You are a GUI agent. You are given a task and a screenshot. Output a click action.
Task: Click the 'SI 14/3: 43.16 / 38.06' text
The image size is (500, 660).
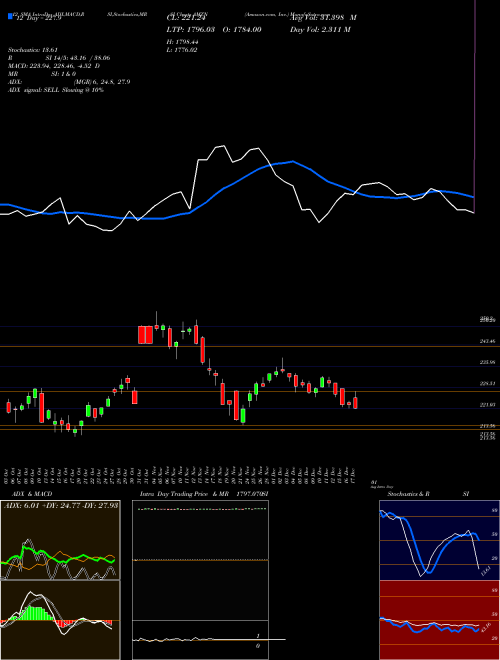click(78, 58)
